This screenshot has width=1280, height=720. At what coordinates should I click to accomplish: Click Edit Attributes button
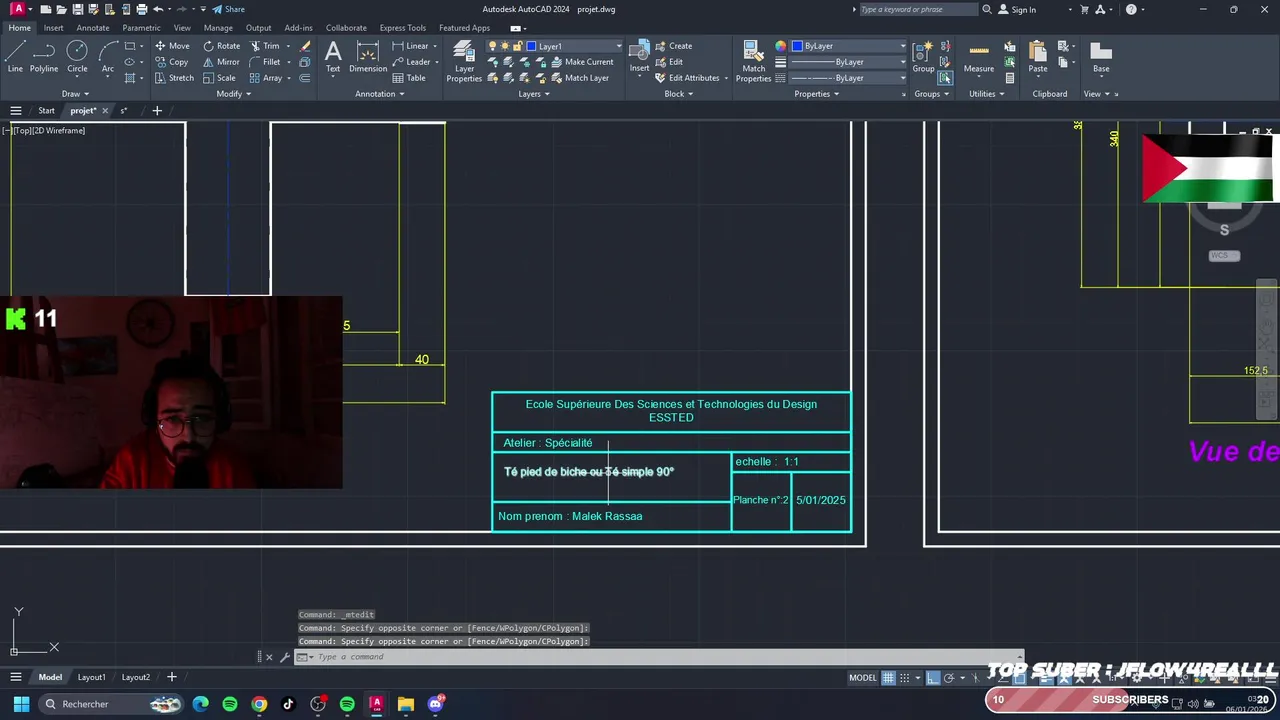click(688, 78)
